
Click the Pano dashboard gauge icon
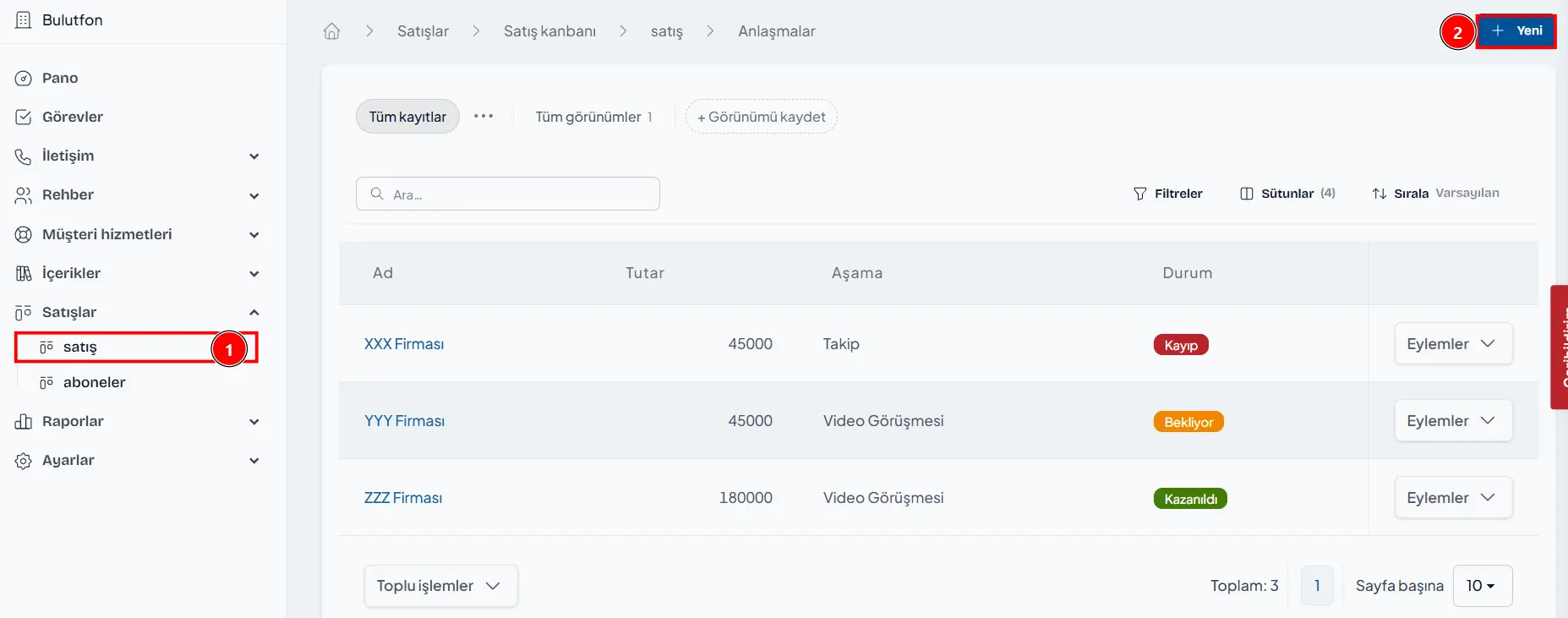(23, 79)
